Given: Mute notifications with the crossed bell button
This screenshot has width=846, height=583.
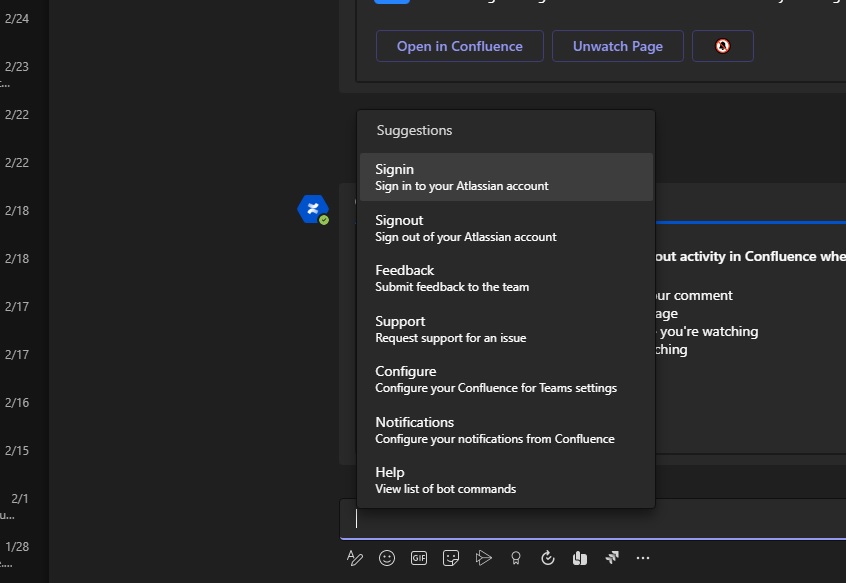Looking at the screenshot, I should point(722,46).
